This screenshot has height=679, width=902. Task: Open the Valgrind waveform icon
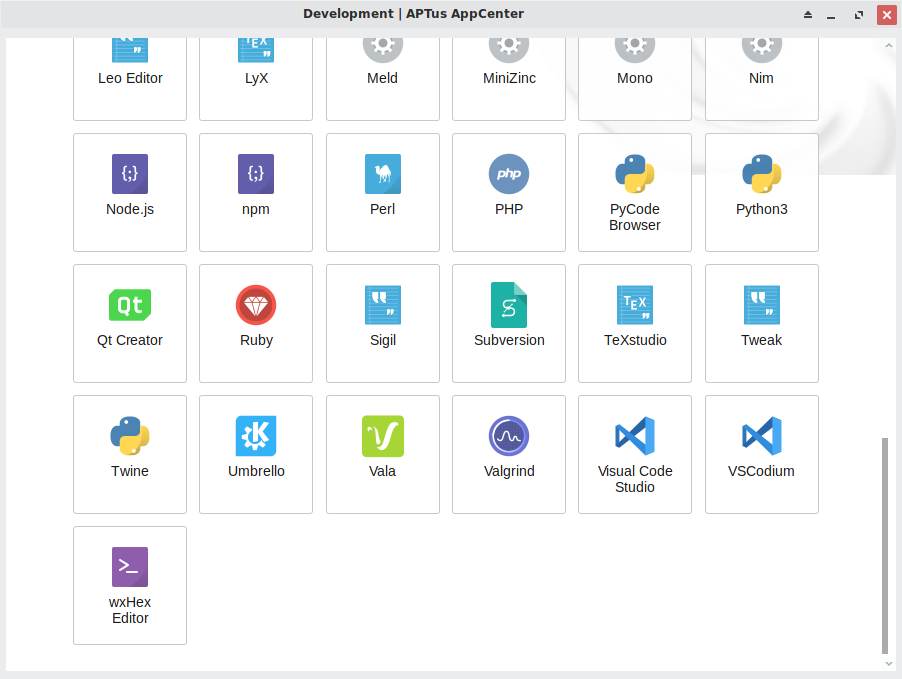tap(509, 436)
